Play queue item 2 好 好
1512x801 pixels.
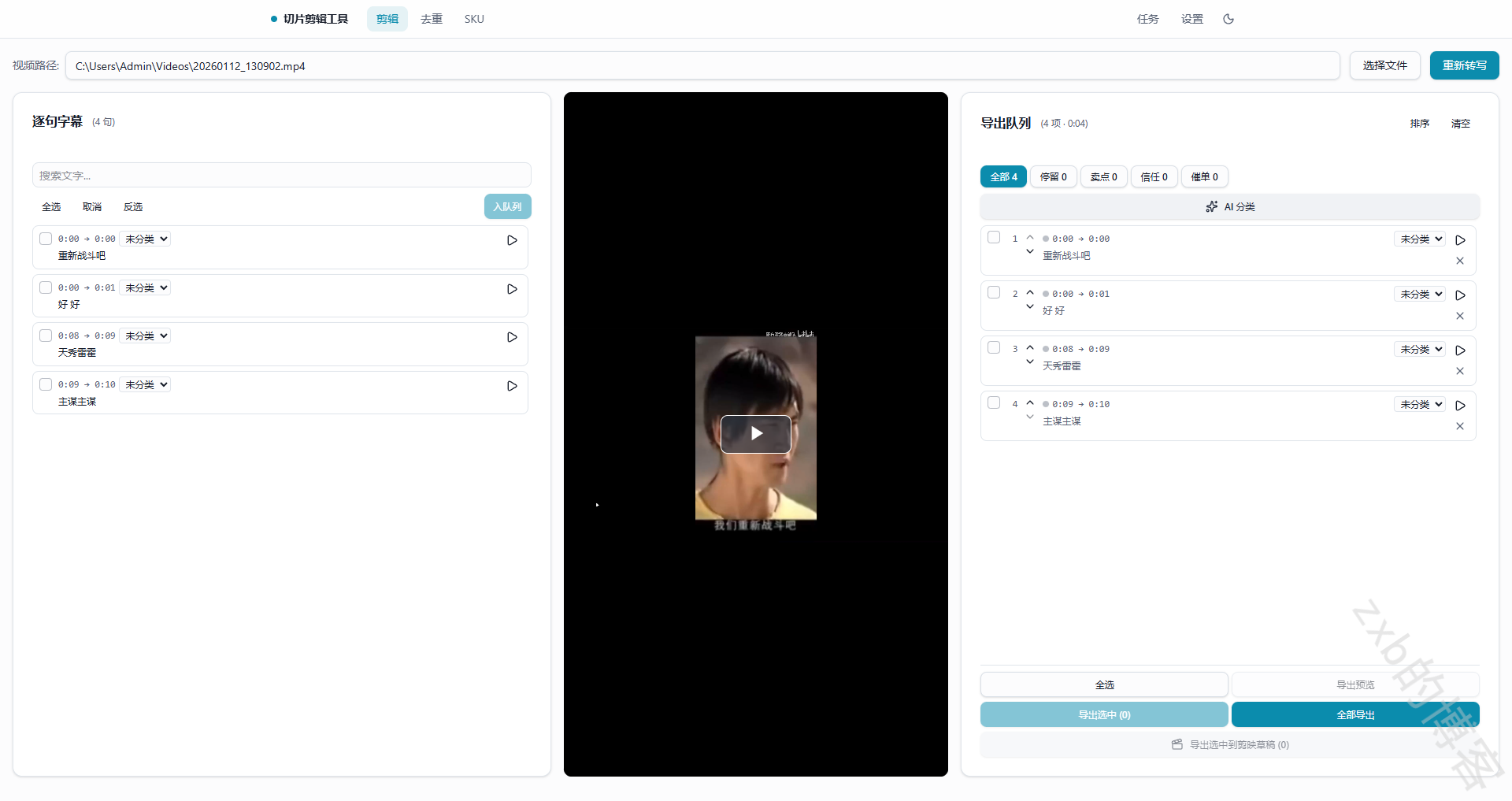pyautogui.click(x=1460, y=295)
